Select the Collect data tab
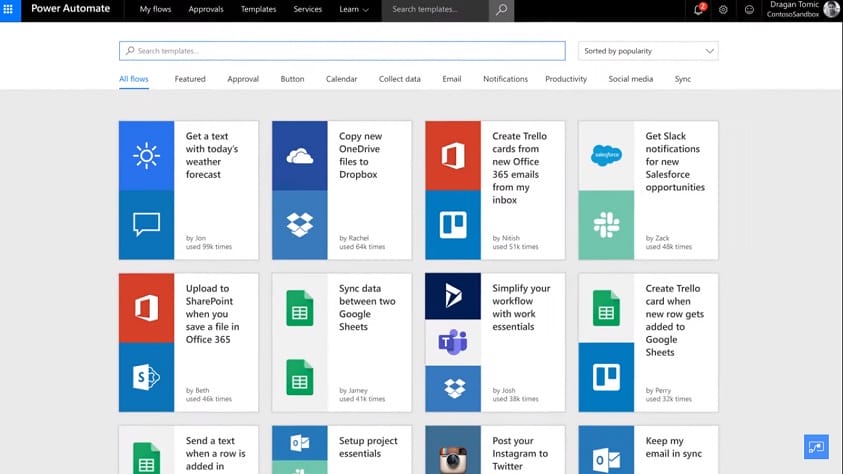 pyautogui.click(x=399, y=79)
